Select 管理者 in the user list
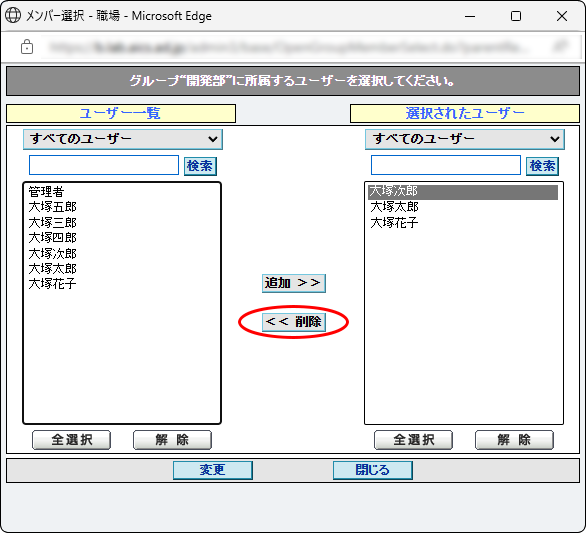Image resolution: width=586 pixels, height=533 pixels. pos(46,191)
